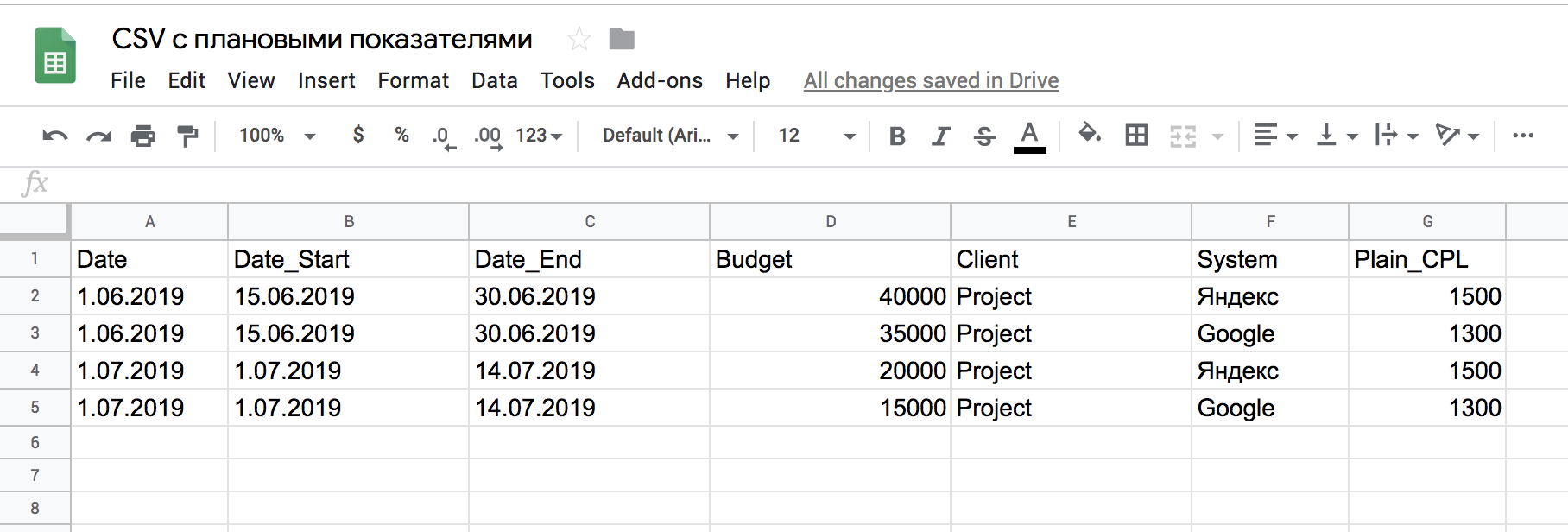
Task: Select row 6 header
Action: (x=35, y=442)
